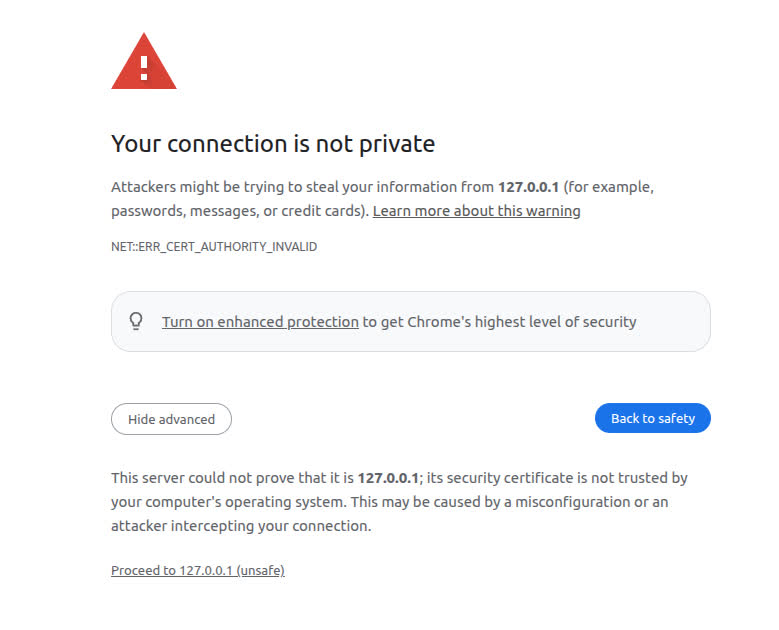Image resolution: width=779 pixels, height=630 pixels.
Task: Click the lightbulb icon in the suggestion box
Action: 137,321
